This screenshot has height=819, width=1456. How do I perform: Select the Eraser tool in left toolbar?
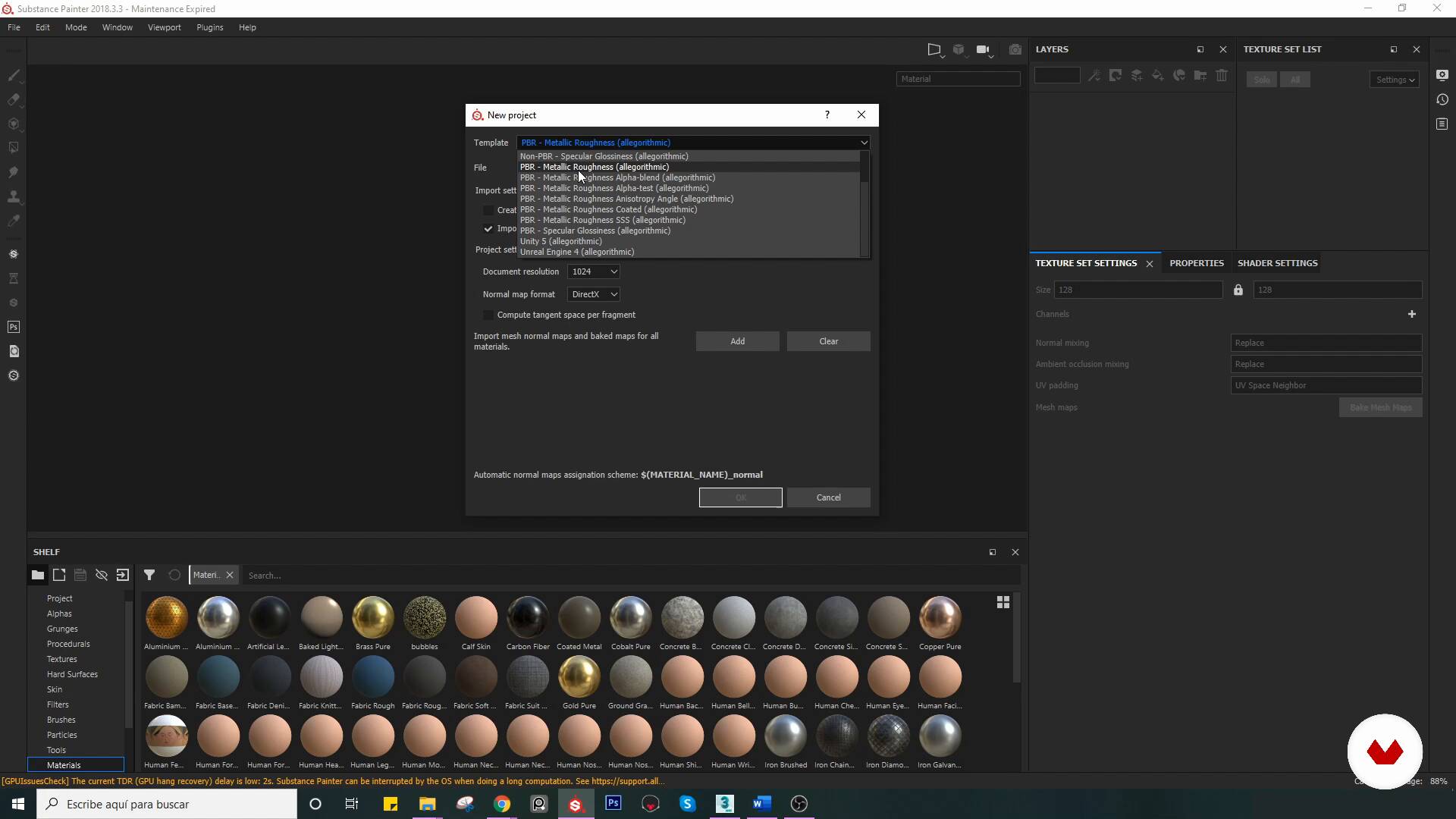pos(13,99)
